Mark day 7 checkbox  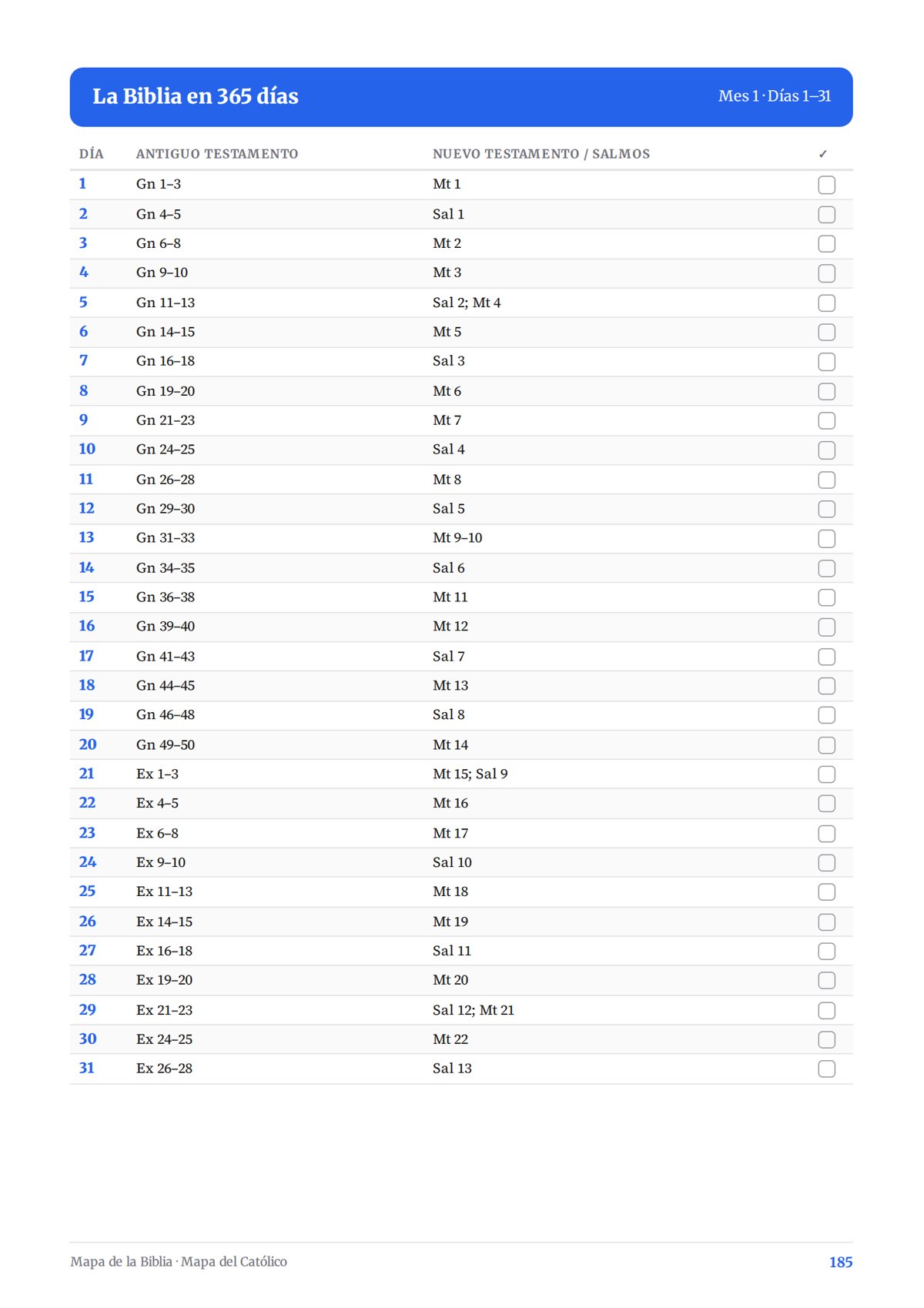[826, 362]
